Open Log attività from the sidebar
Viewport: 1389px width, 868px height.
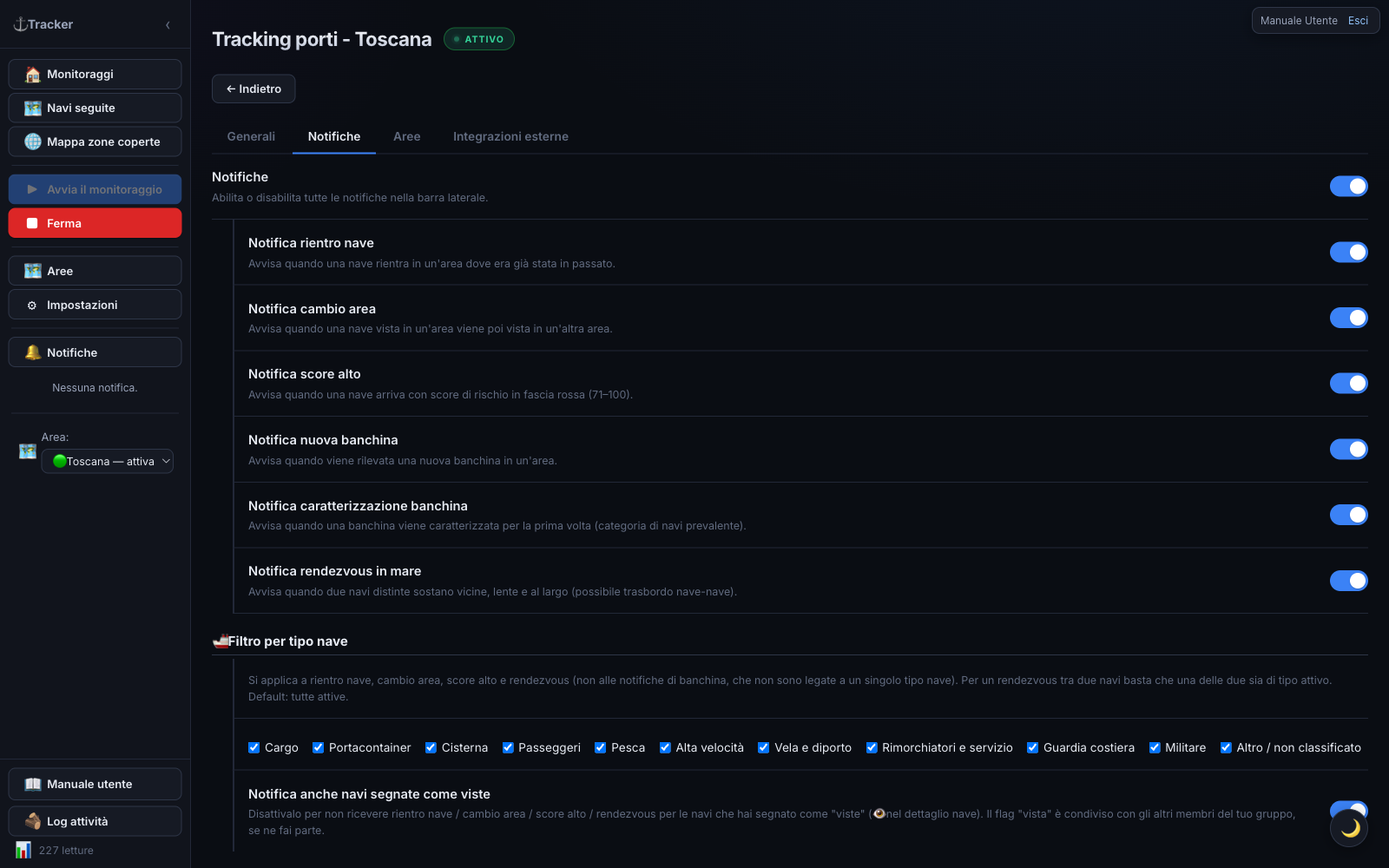95,821
